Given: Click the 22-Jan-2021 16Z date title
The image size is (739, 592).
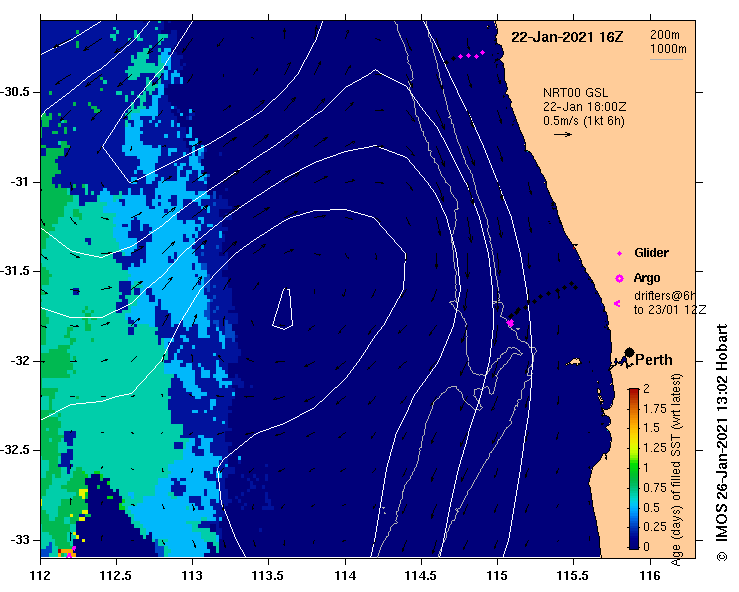Looking at the screenshot, I should coord(567,37).
